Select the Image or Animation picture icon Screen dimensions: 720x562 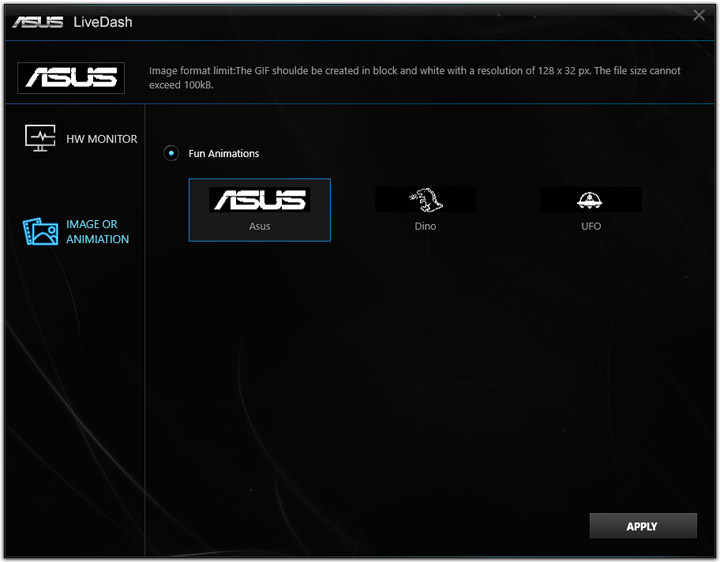(x=40, y=231)
